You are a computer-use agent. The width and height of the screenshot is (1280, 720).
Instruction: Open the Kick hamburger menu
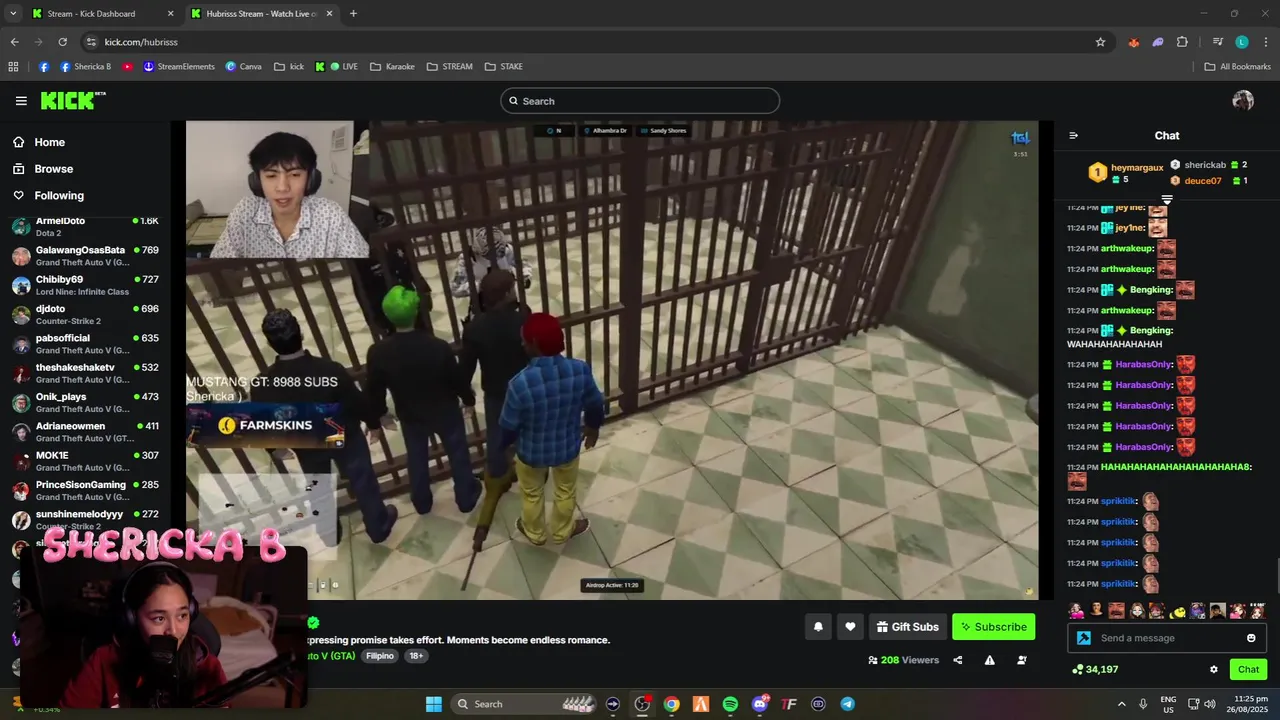[x=21, y=101]
